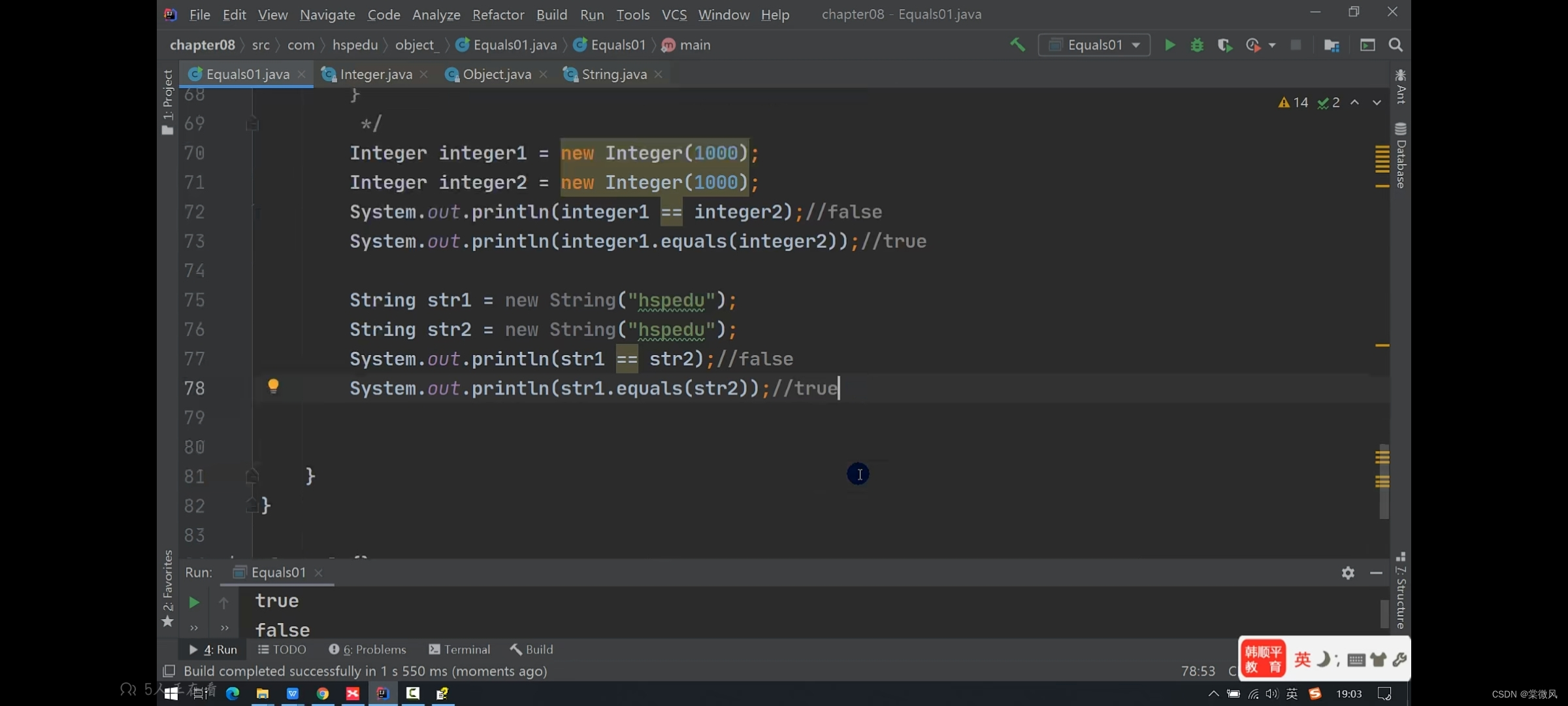Expand the profiler run options arrow

coord(1272,45)
